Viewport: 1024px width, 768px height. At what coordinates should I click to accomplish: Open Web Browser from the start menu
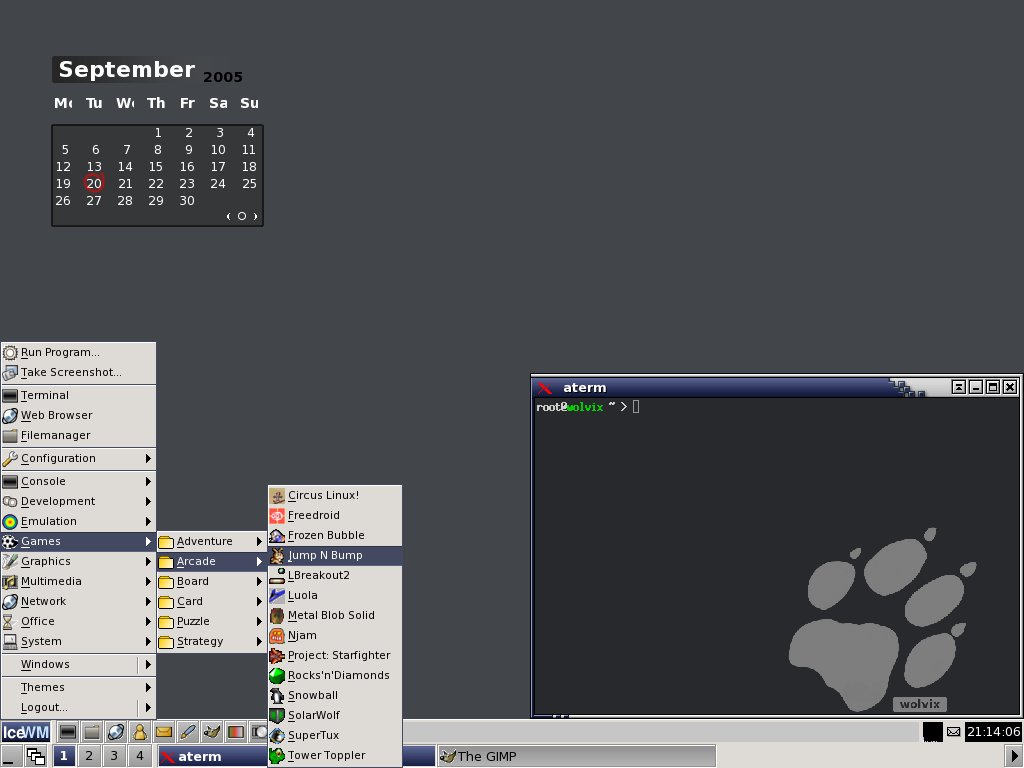78,415
